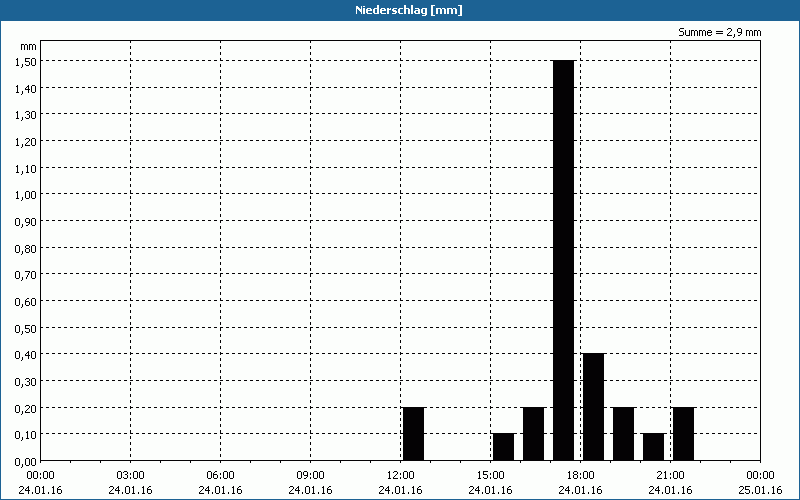Image resolution: width=800 pixels, height=500 pixels.
Task: Click the mm unit label on the axis
Action: pos(29,46)
